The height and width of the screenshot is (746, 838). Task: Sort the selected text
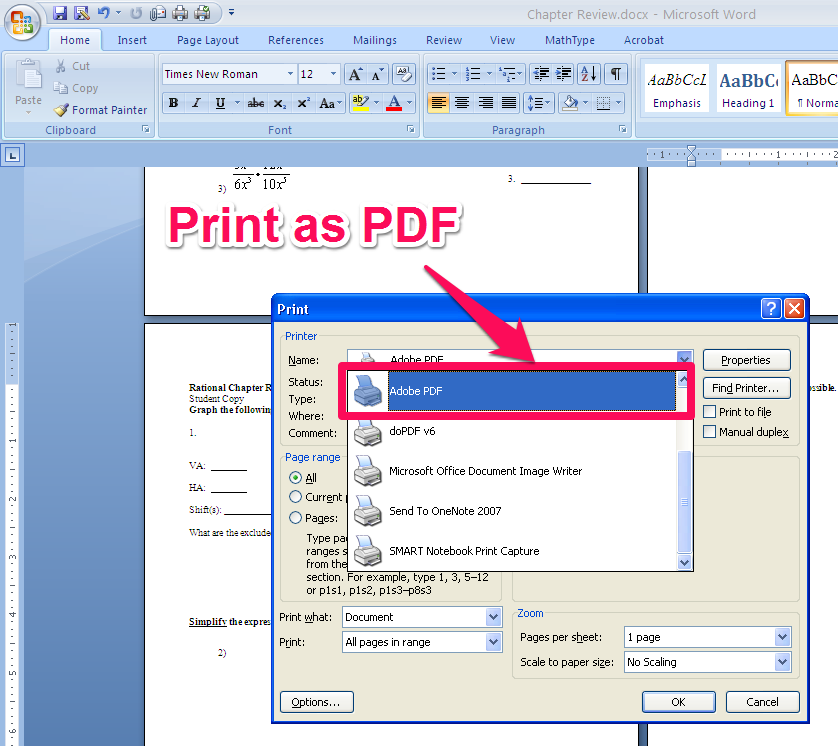coord(588,74)
